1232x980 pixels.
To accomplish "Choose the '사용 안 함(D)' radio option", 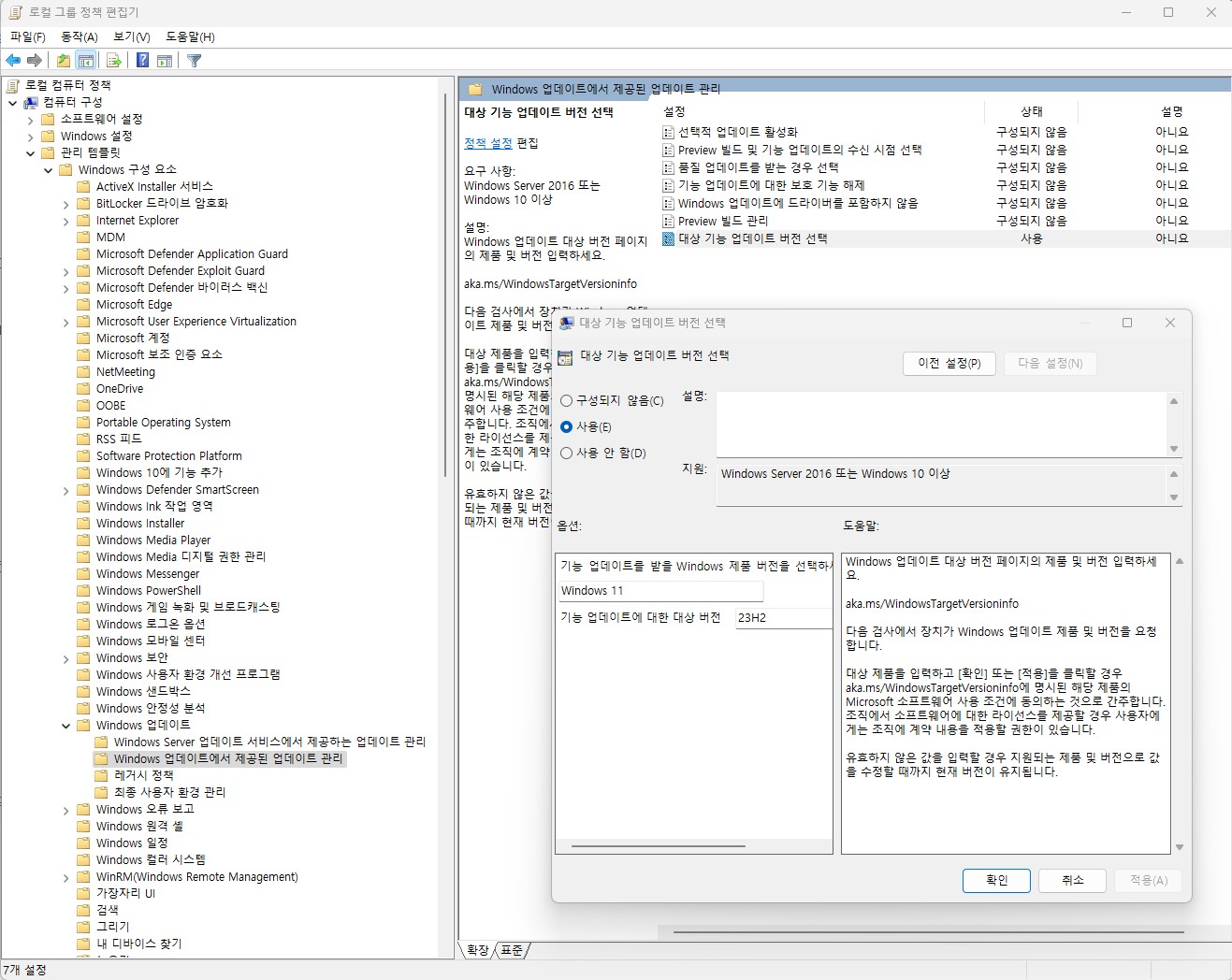I will point(567,454).
